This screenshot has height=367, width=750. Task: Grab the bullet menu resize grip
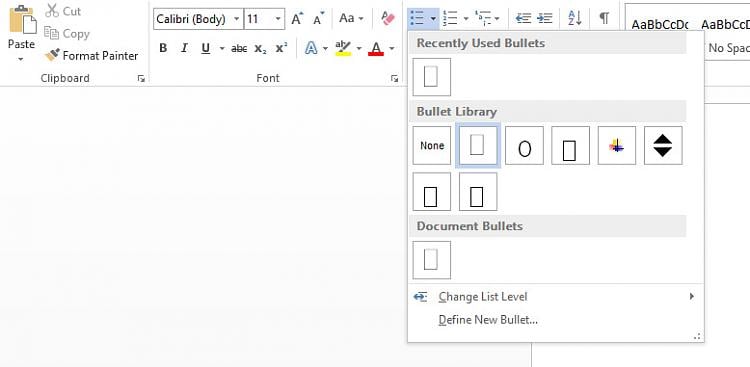(x=697, y=337)
